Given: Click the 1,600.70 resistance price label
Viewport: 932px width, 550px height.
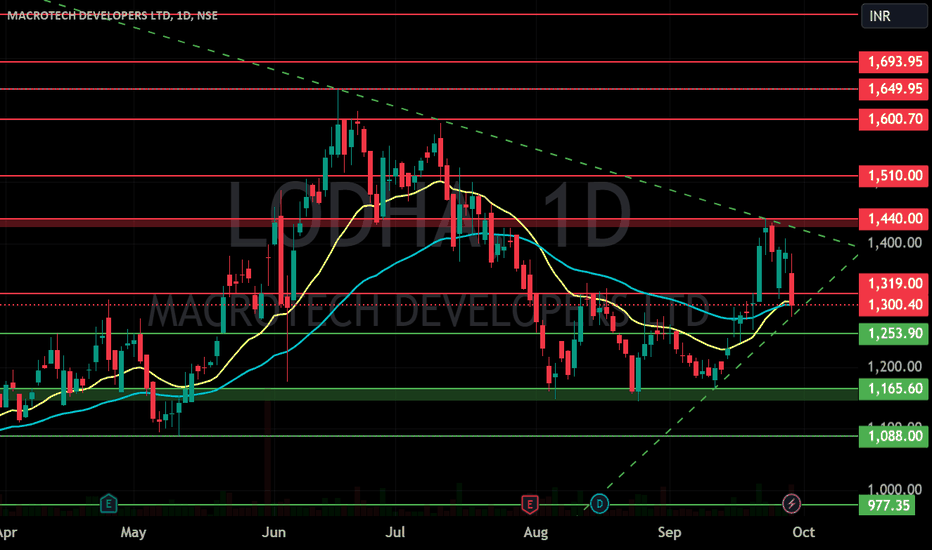Looking at the screenshot, I should [x=893, y=119].
